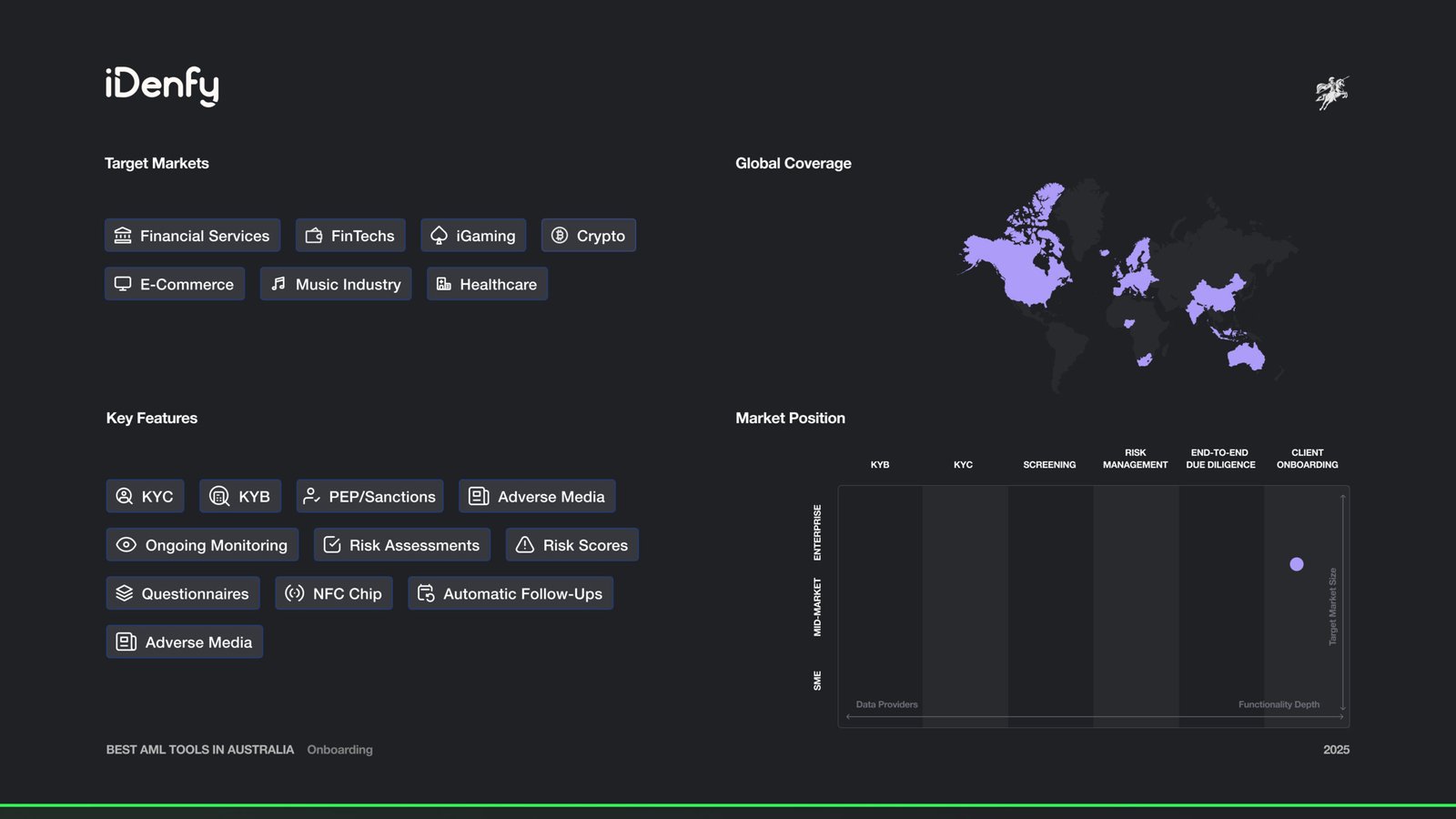Click newspaper icon of Adverse Media below Questionnaires
This screenshot has height=819, width=1456.
pyautogui.click(x=126, y=642)
